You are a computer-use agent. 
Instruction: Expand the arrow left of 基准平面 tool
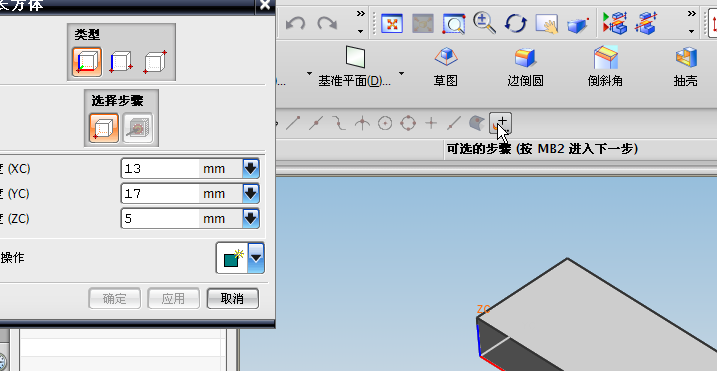point(310,73)
